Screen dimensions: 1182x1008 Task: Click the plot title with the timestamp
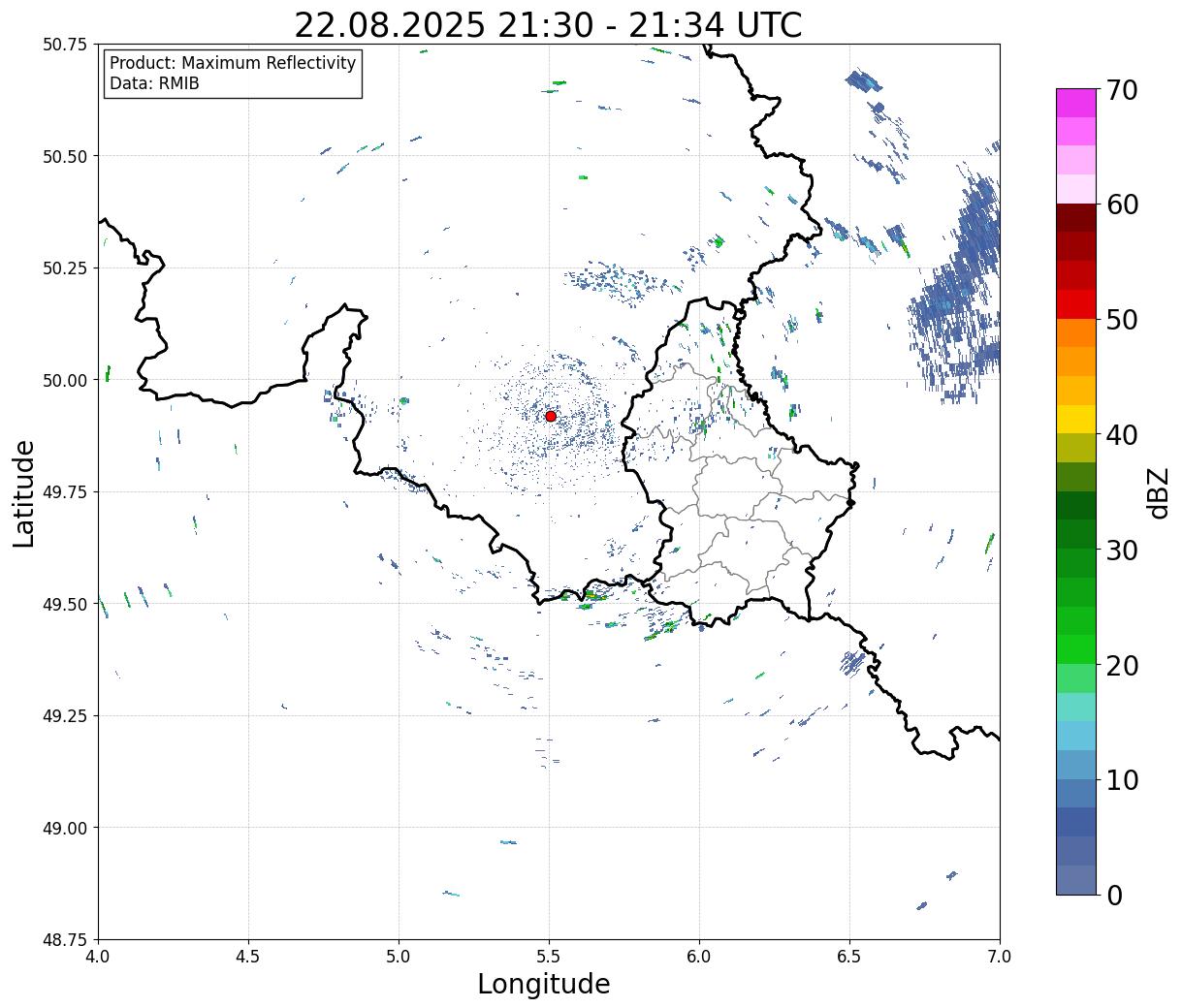tap(548, 25)
